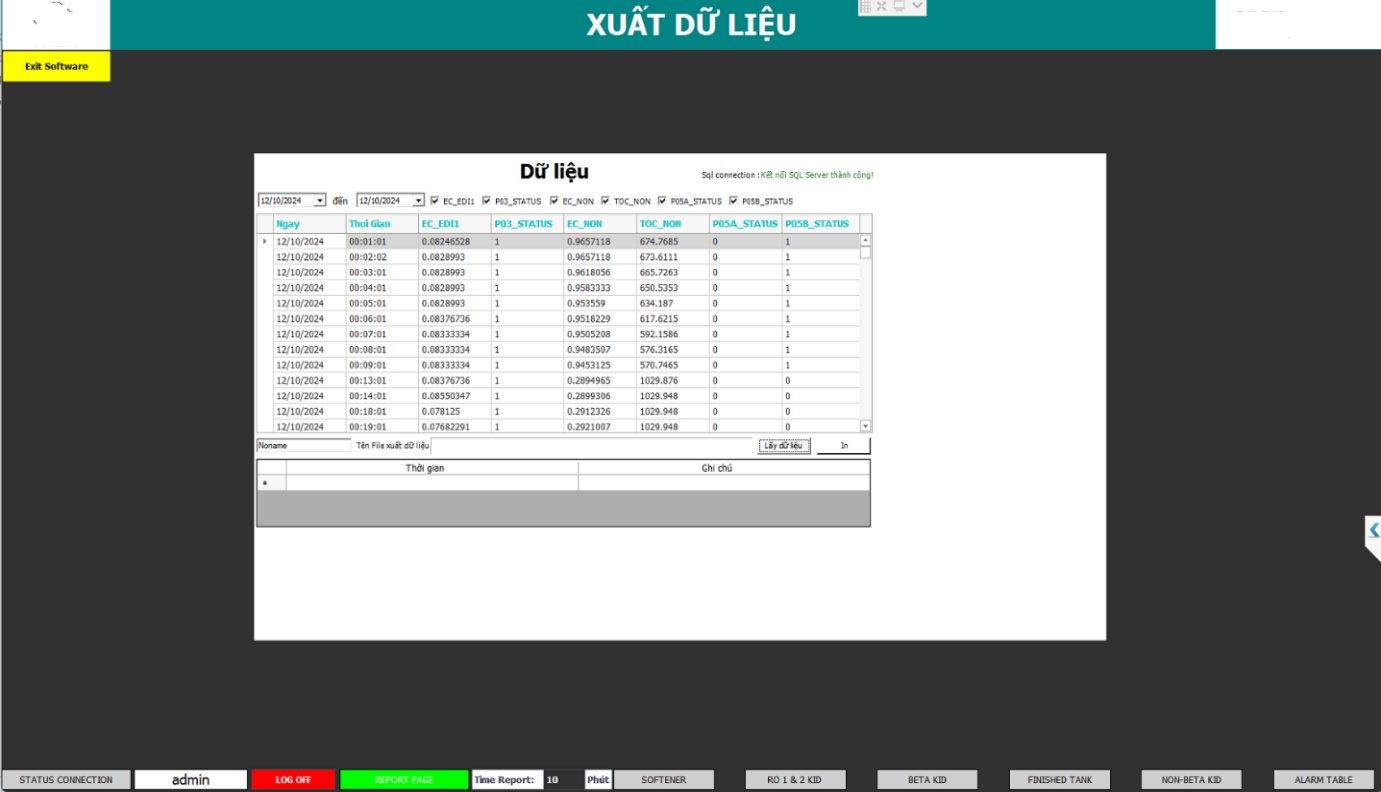
Task: Open the end date dropdown after 'đến'
Action: pos(418,201)
